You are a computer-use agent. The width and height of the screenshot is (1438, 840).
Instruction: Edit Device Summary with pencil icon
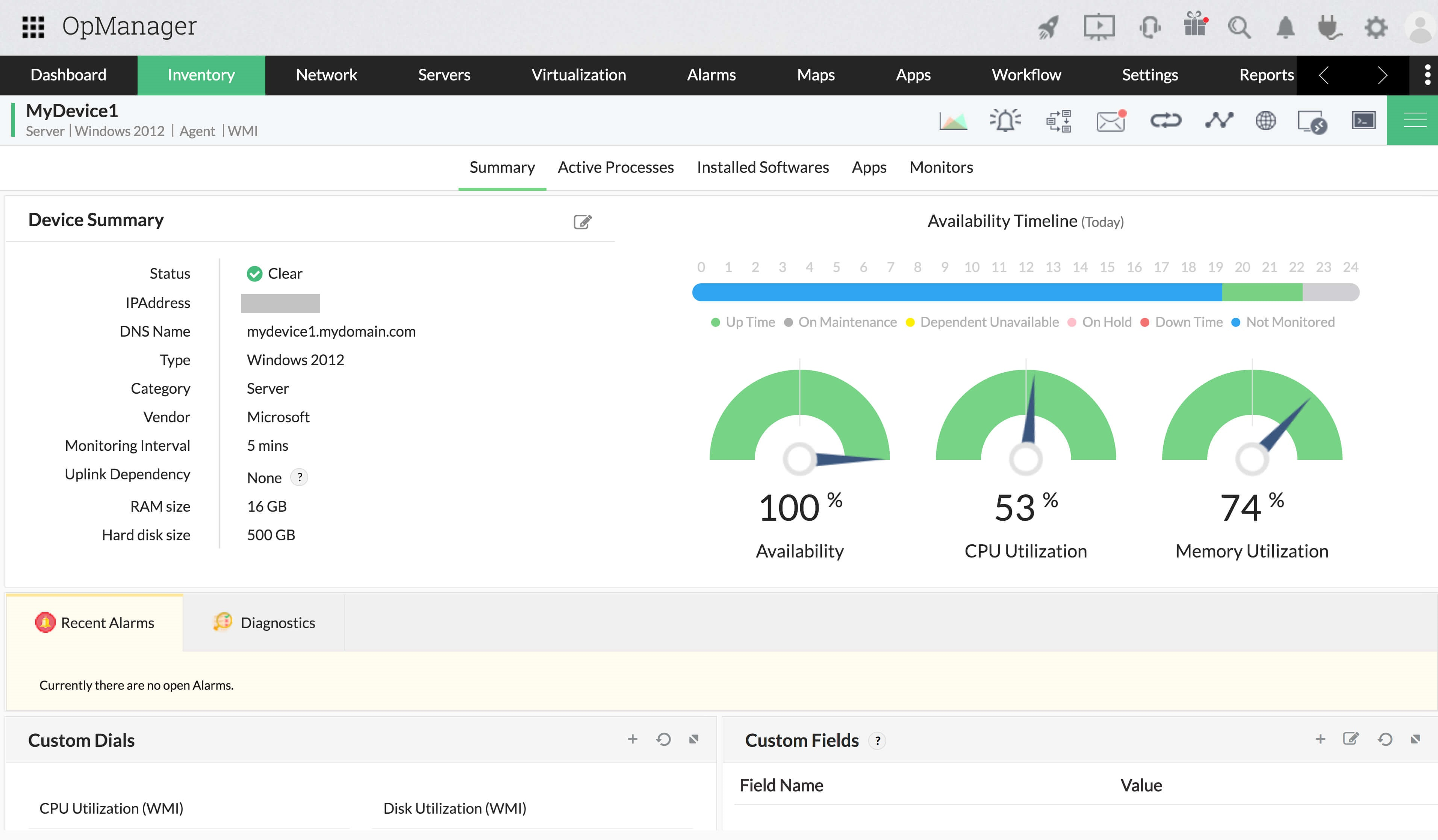pos(582,222)
